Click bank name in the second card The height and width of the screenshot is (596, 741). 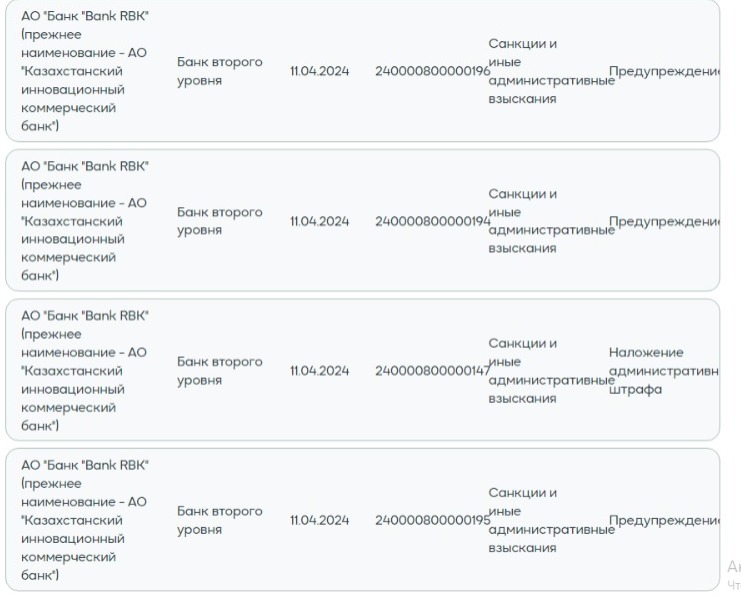(x=85, y=221)
